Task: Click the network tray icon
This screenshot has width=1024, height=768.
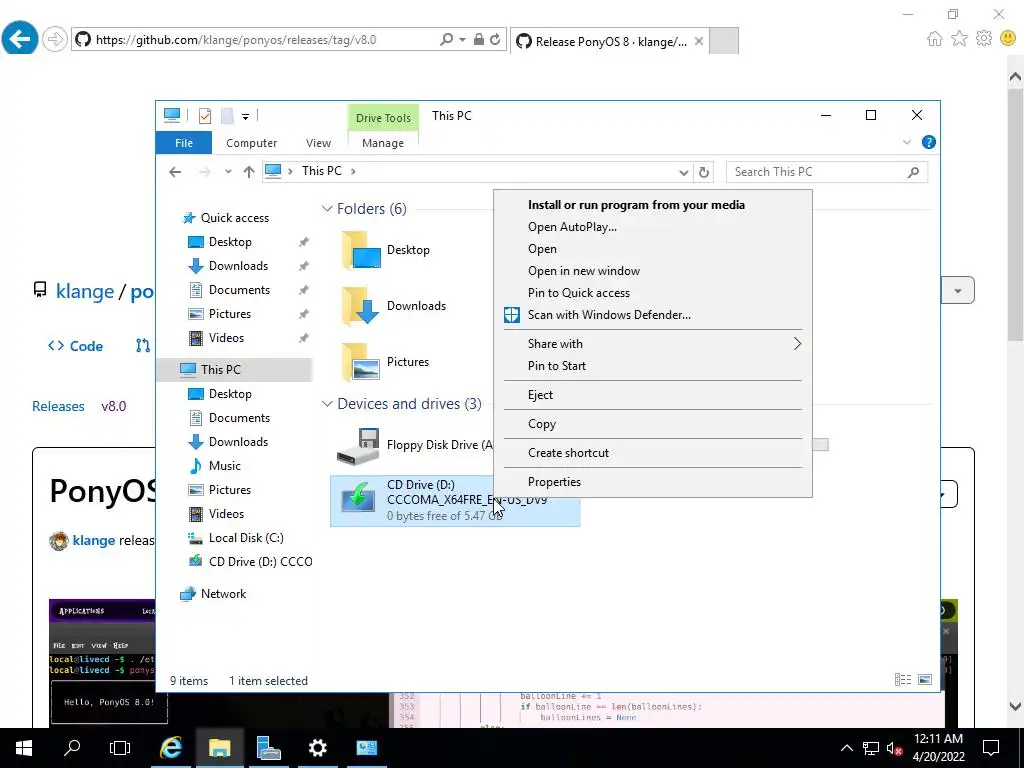Action: pyautogui.click(x=871, y=748)
